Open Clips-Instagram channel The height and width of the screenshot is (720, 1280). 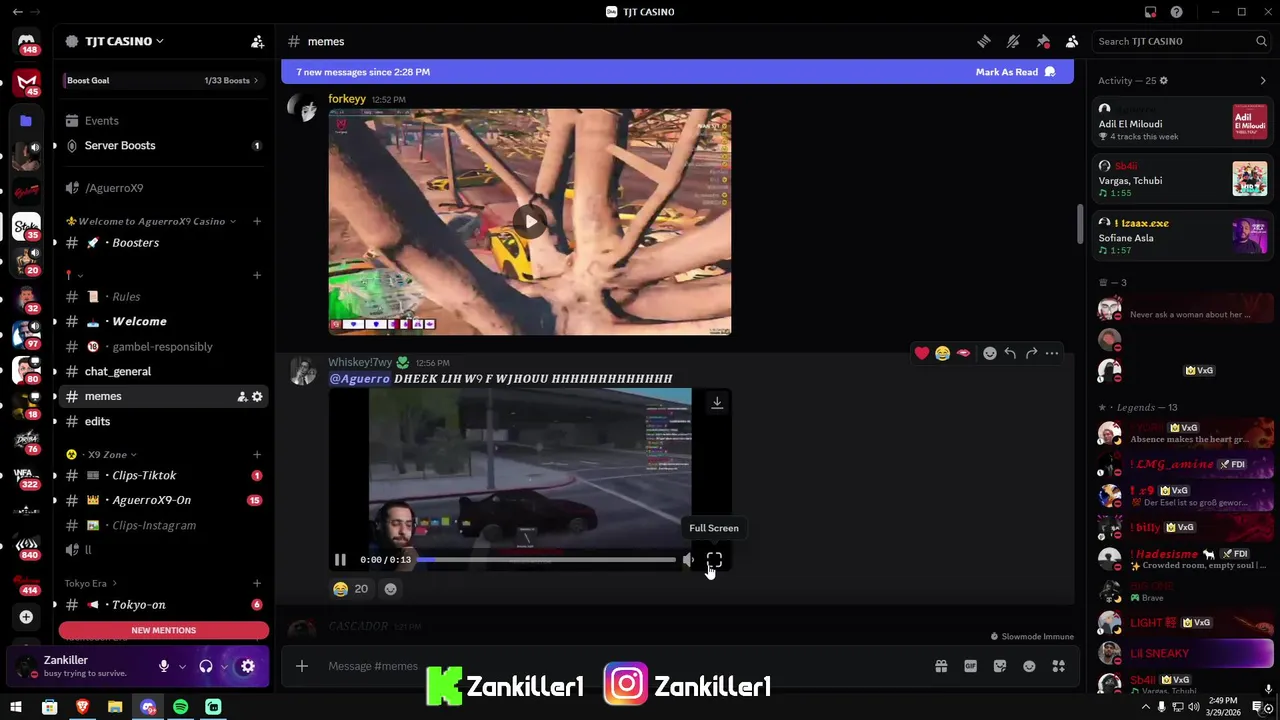tap(162, 525)
